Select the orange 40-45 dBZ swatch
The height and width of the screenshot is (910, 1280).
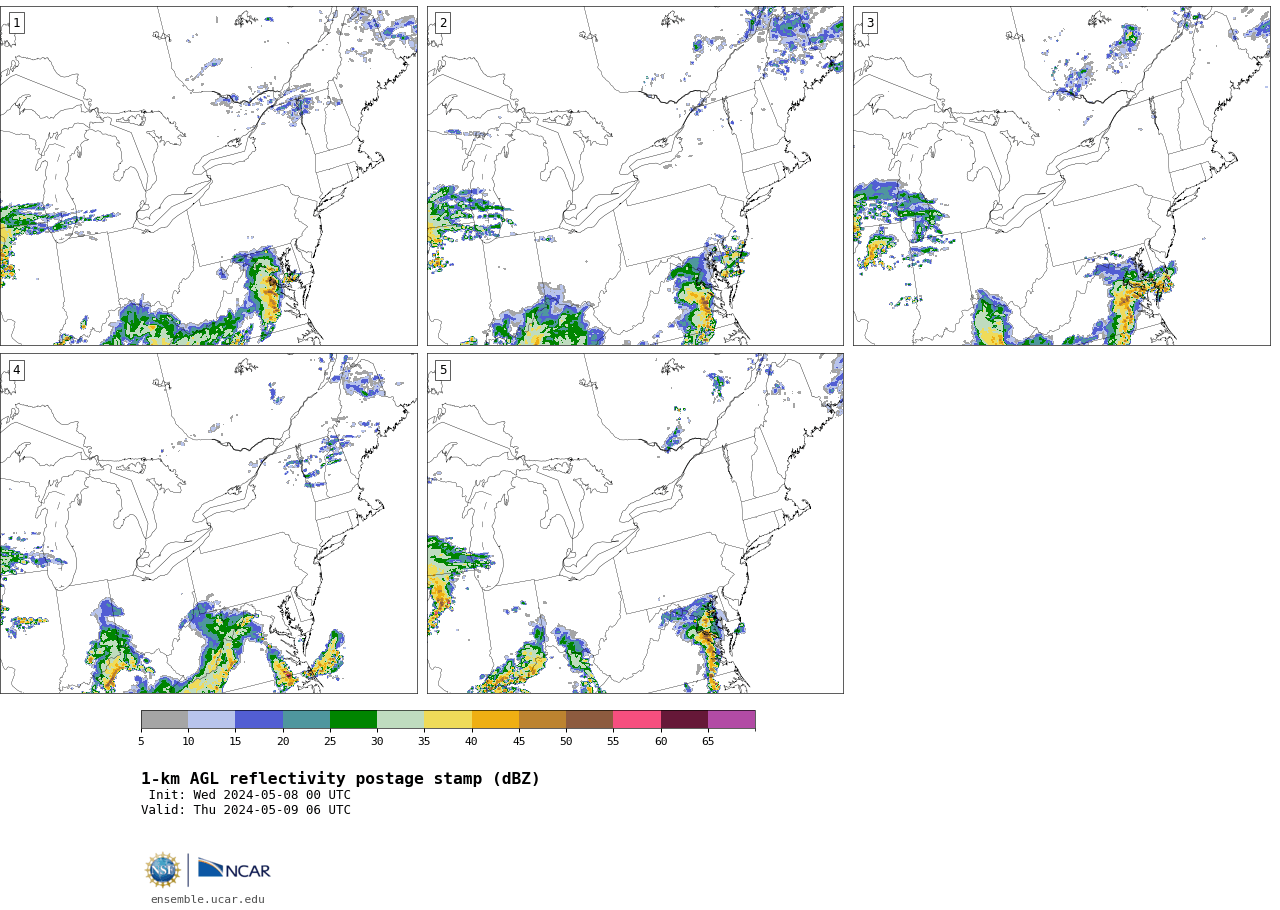(x=495, y=720)
